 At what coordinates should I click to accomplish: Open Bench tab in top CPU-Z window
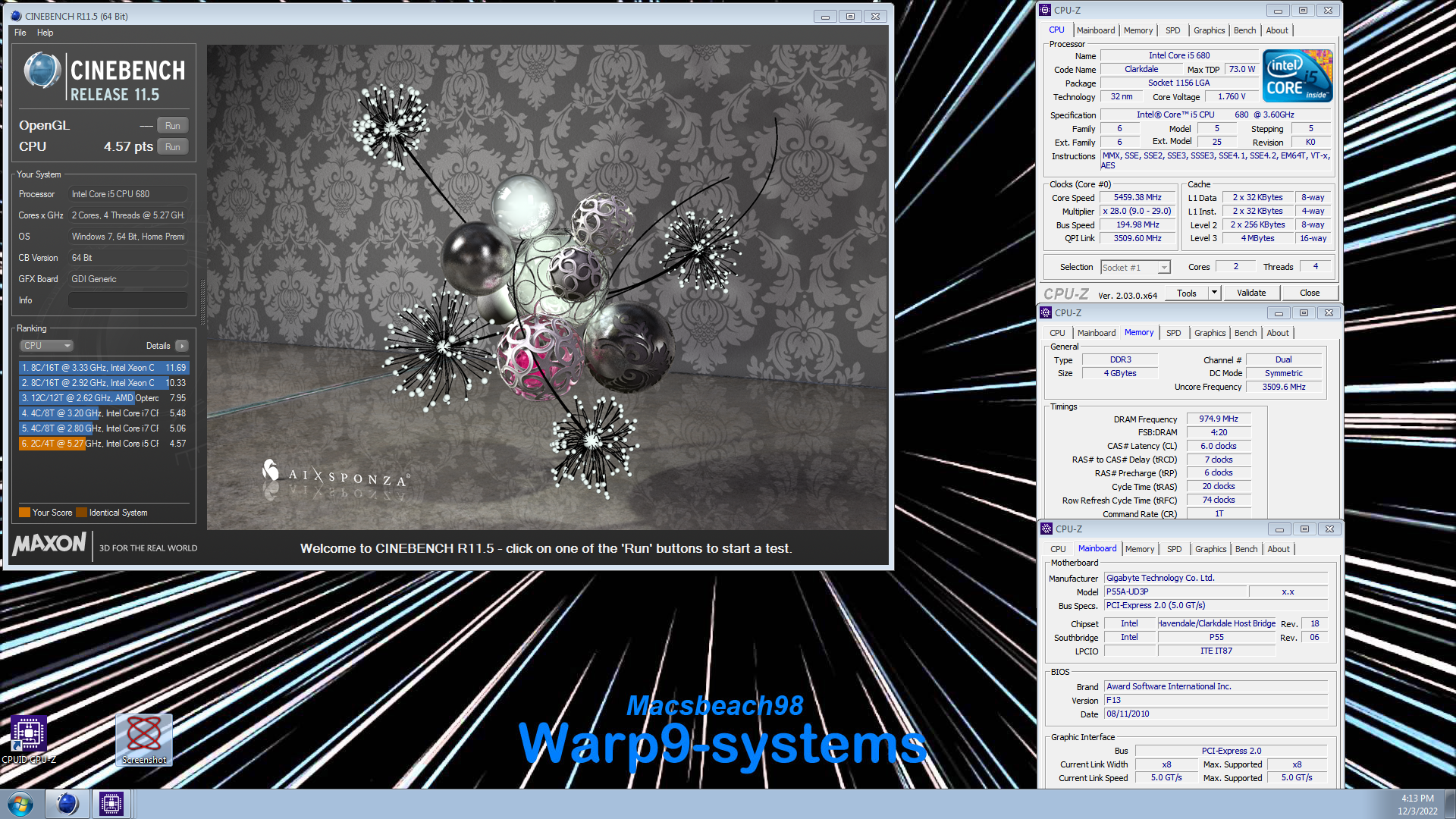coord(1244,30)
